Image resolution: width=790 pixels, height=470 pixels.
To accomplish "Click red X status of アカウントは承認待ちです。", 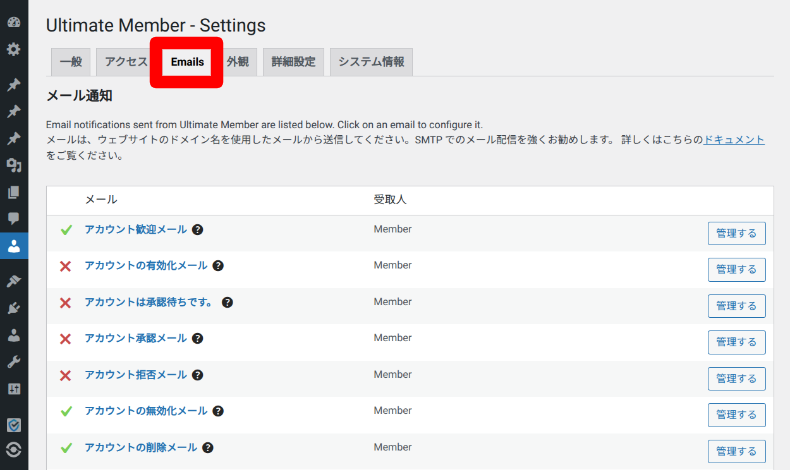I will point(65,303).
